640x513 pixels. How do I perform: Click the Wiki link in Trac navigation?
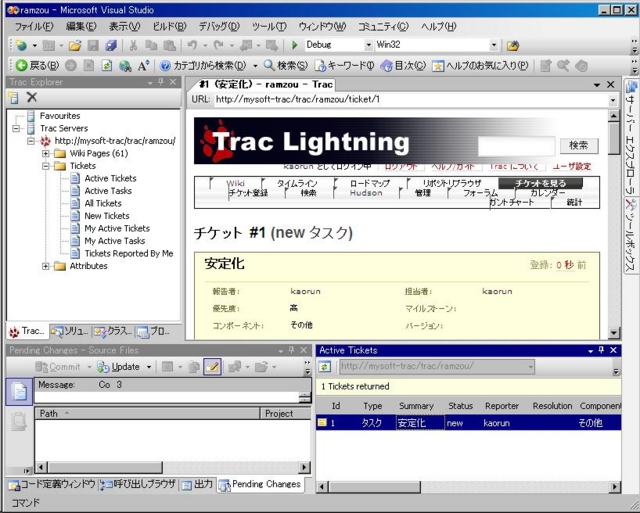pyautogui.click(x=236, y=183)
